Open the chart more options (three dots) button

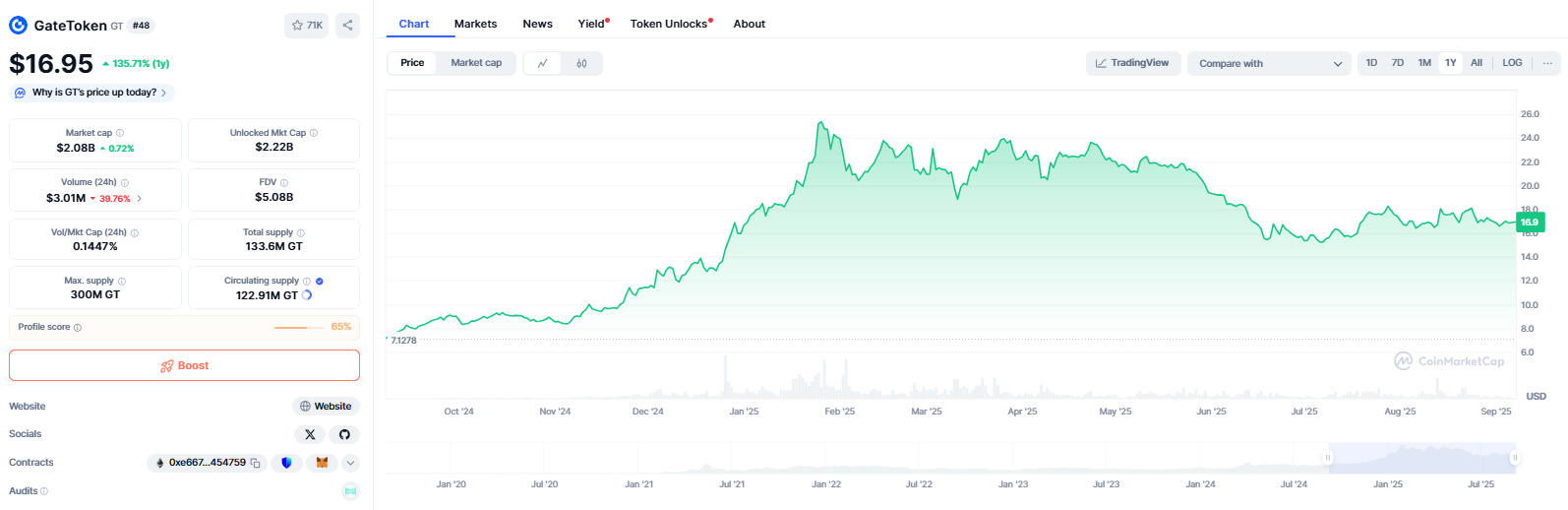pos(1547,63)
